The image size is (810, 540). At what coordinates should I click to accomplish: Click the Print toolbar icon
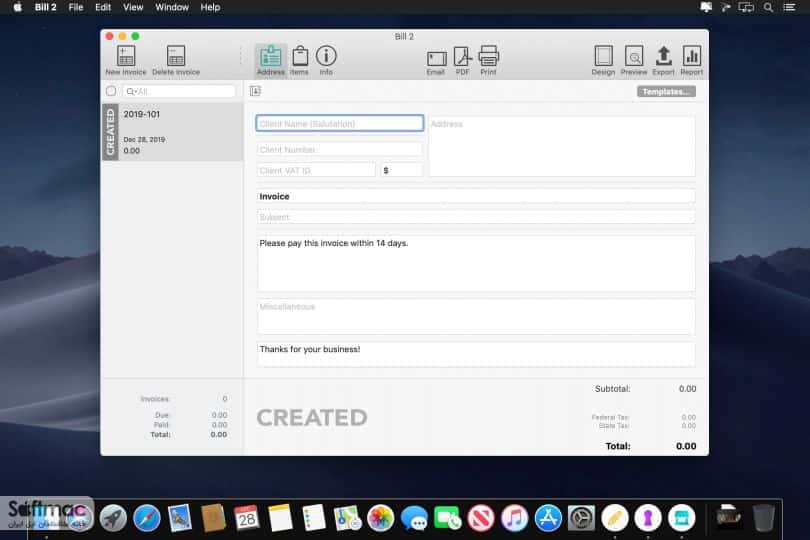(488, 60)
